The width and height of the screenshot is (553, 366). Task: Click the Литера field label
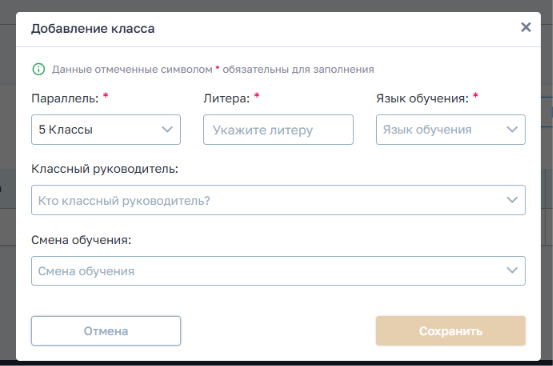coord(226,98)
